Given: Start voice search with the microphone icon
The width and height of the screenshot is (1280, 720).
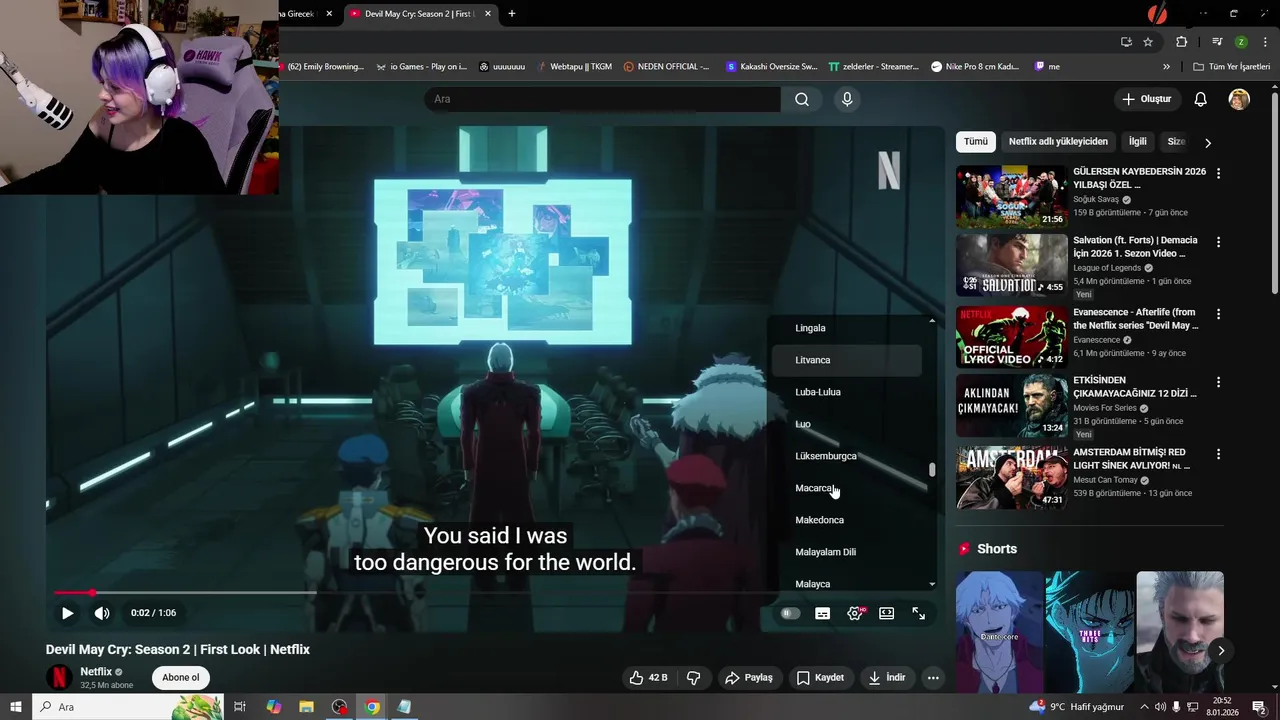Looking at the screenshot, I should (x=847, y=99).
